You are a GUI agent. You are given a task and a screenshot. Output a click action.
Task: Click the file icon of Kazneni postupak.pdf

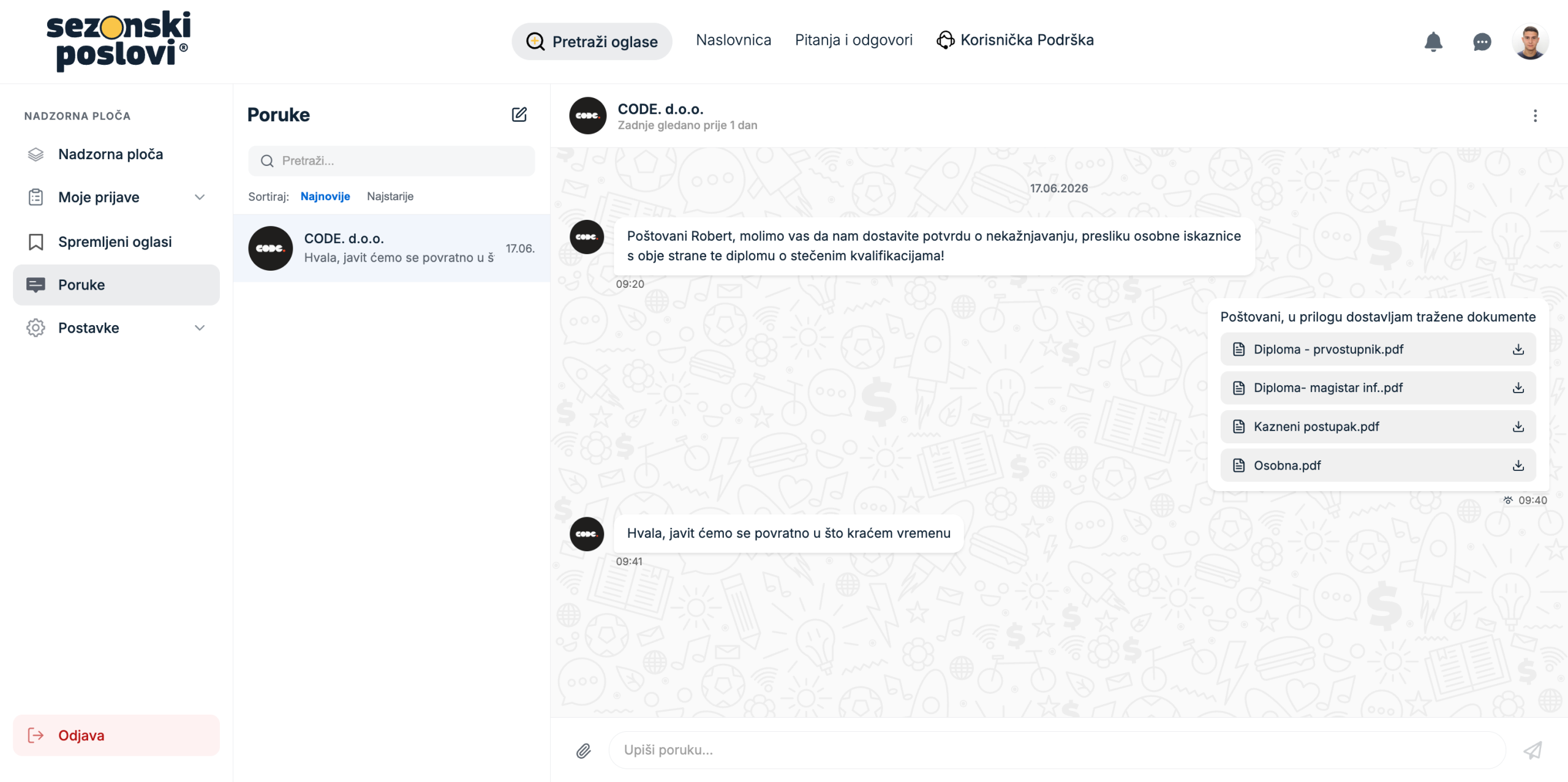click(x=1238, y=427)
